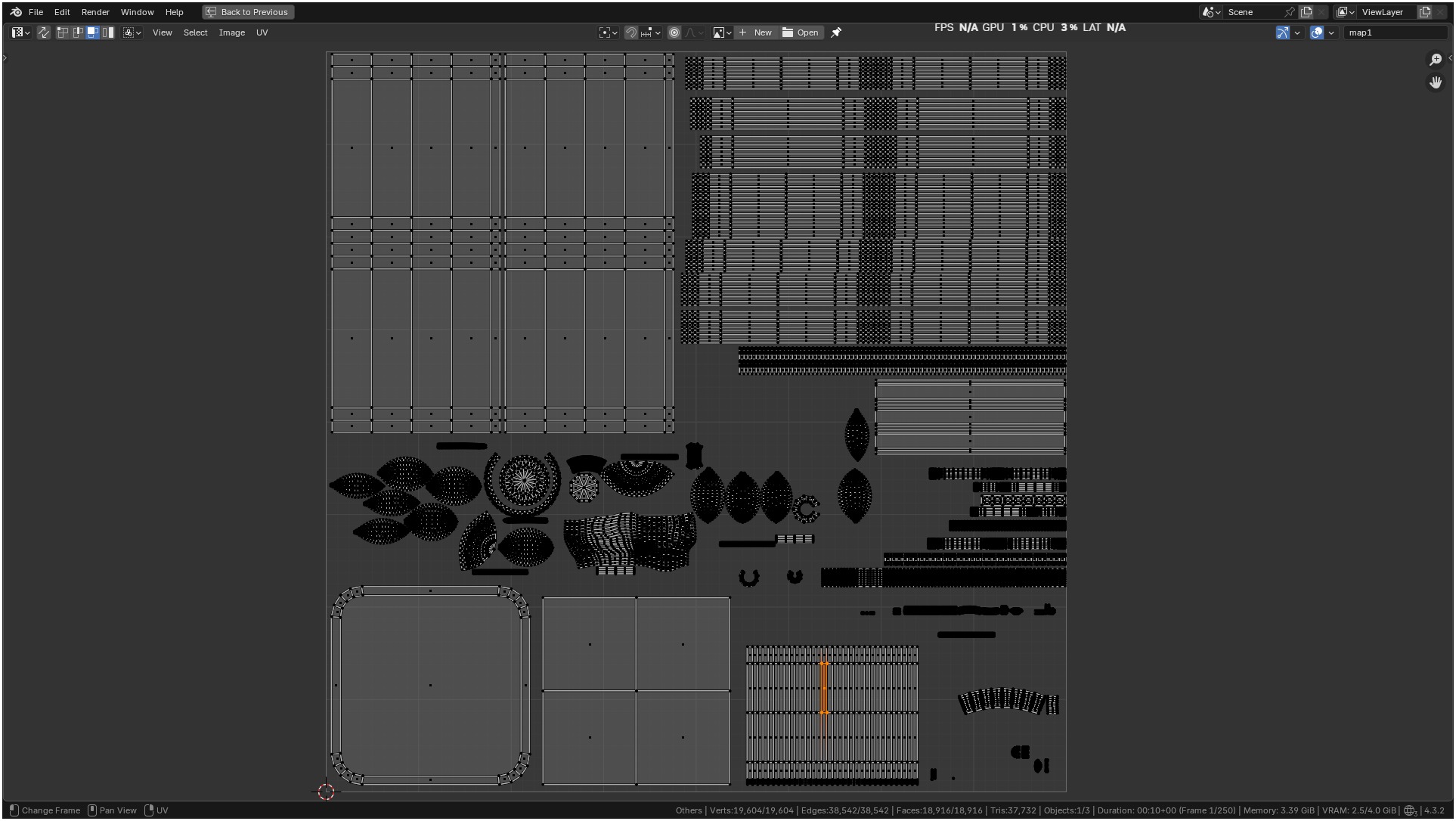The image size is (1456, 821).
Task: Expand the sticky selection mode dropdown
Action: pos(132,33)
